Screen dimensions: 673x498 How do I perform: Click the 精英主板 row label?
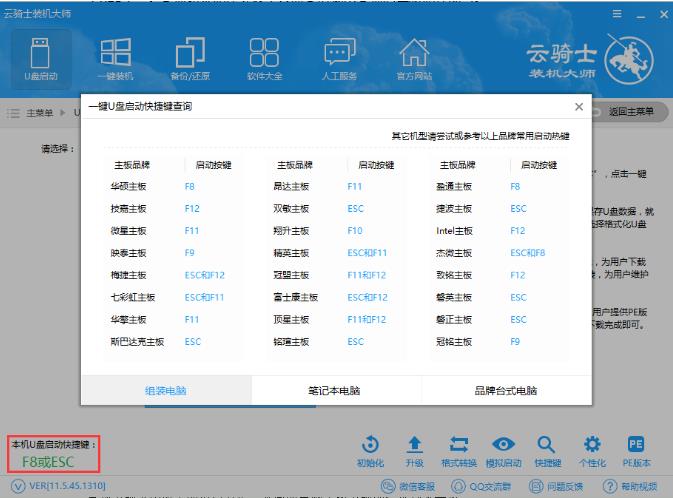pos(291,253)
